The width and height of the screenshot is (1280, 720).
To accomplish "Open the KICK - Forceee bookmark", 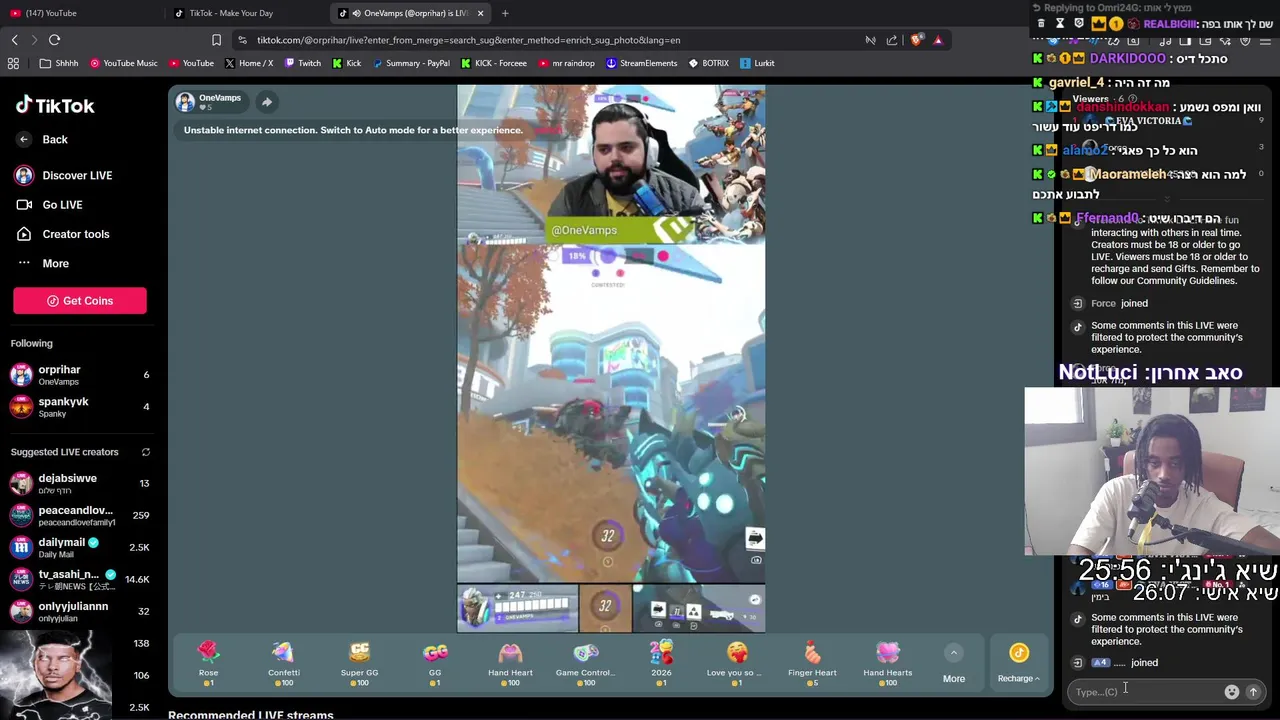I will click(494, 63).
